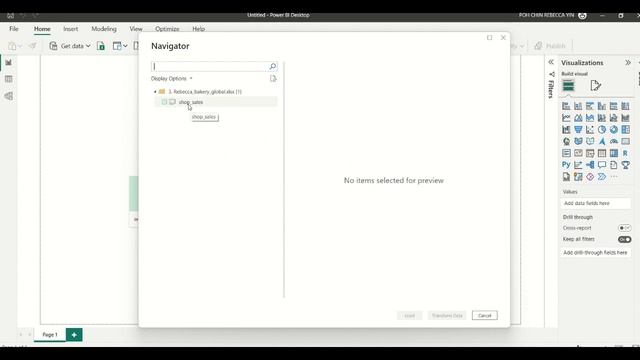Screen dimensions: 640x360
Task: Cancel the Navigator dialog
Action: tap(484, 316)
